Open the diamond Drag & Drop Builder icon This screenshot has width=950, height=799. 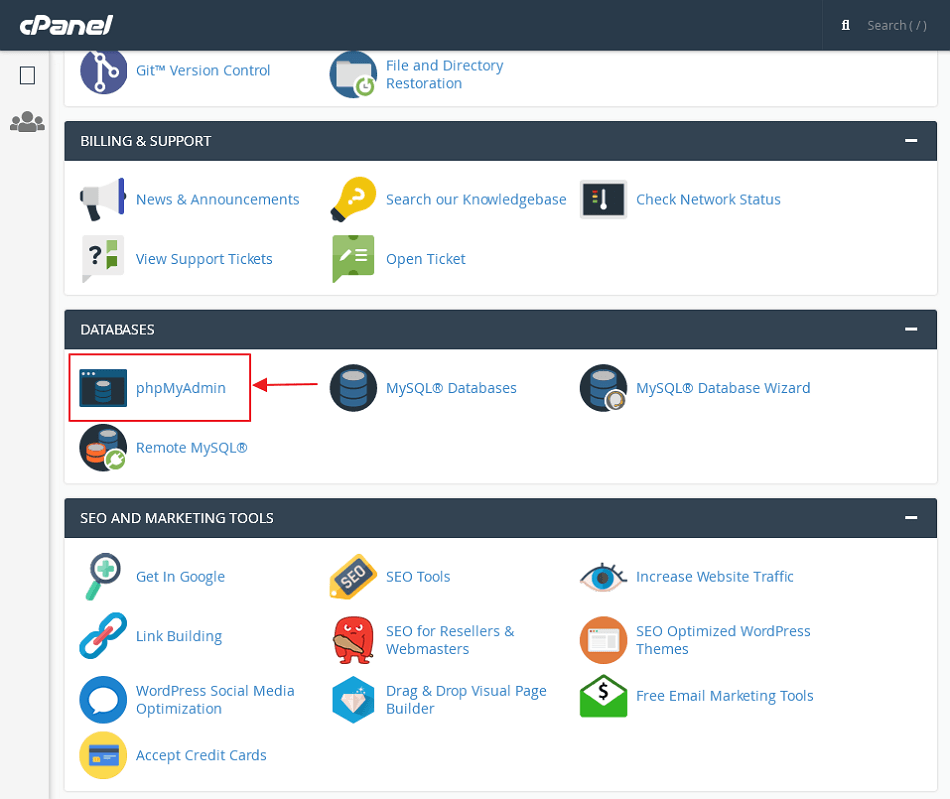point(353,700)
